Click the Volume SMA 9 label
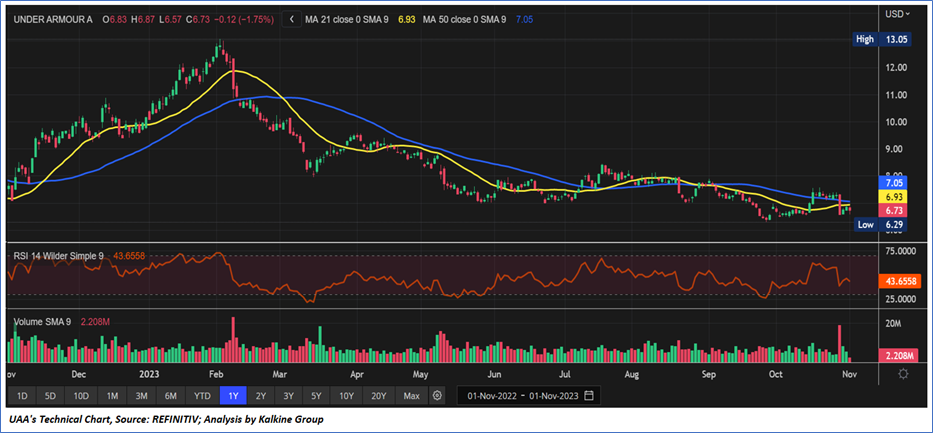The width and height of the screenshot is (933, 433). pyautogui.click(x=42, y=322)
